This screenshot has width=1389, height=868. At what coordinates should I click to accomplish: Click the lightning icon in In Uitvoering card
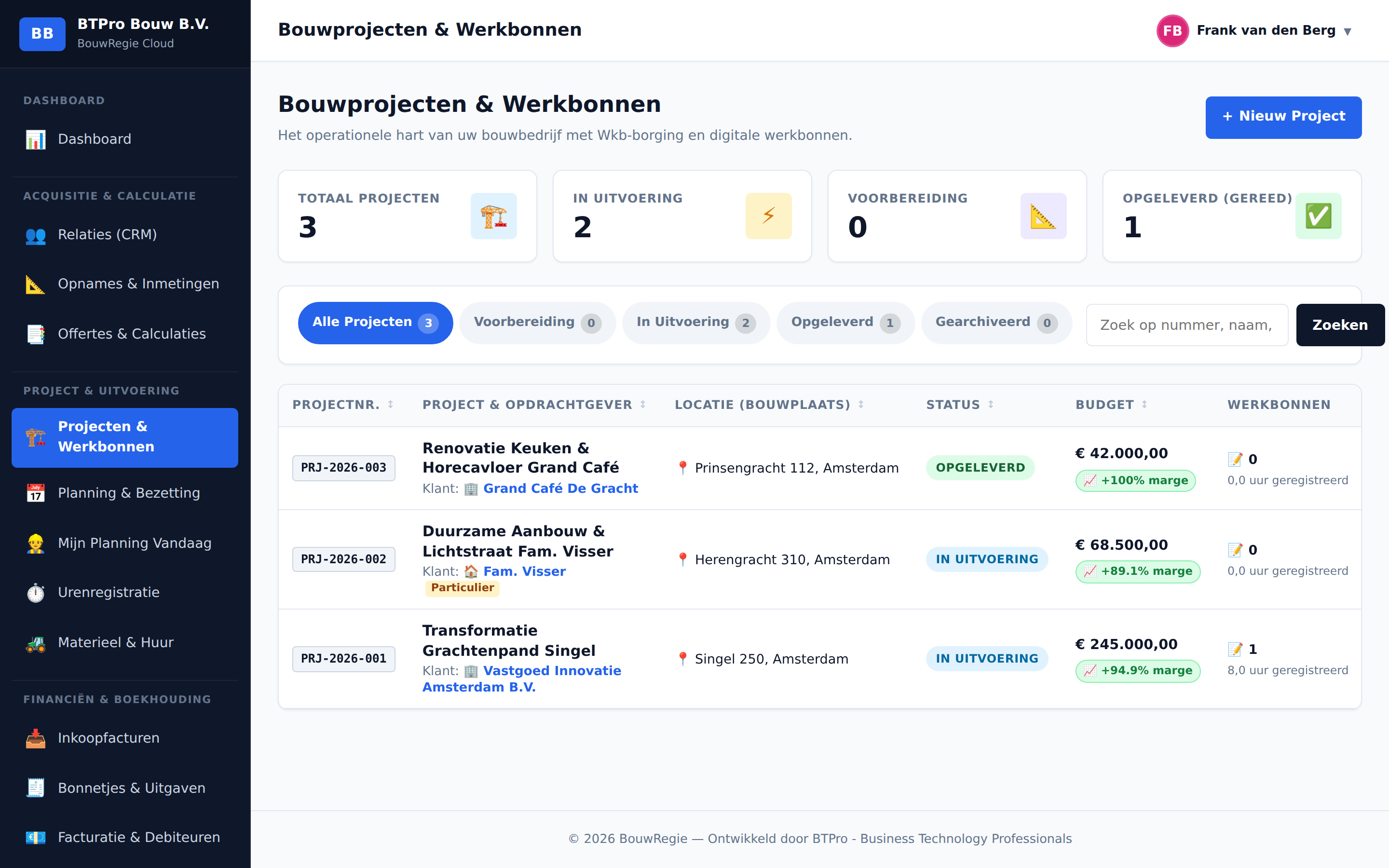pos(769,216)
